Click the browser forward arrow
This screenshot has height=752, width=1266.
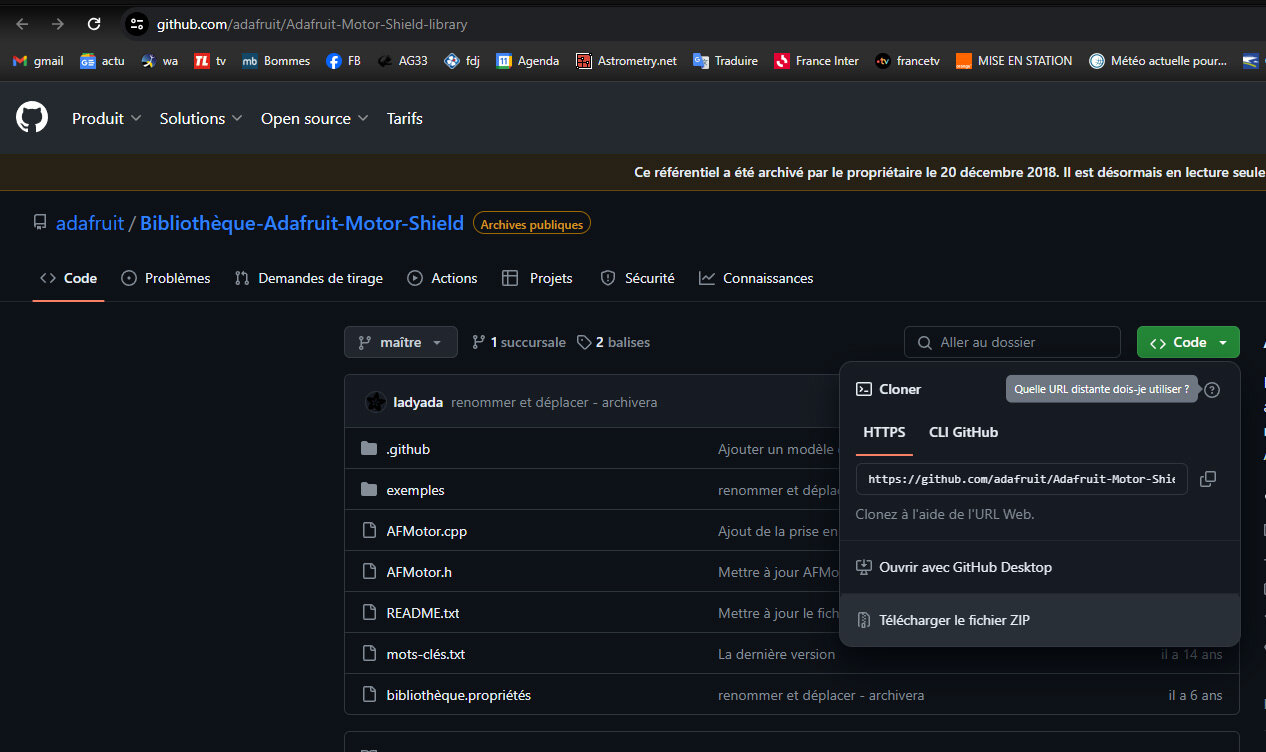coord(58,24)
